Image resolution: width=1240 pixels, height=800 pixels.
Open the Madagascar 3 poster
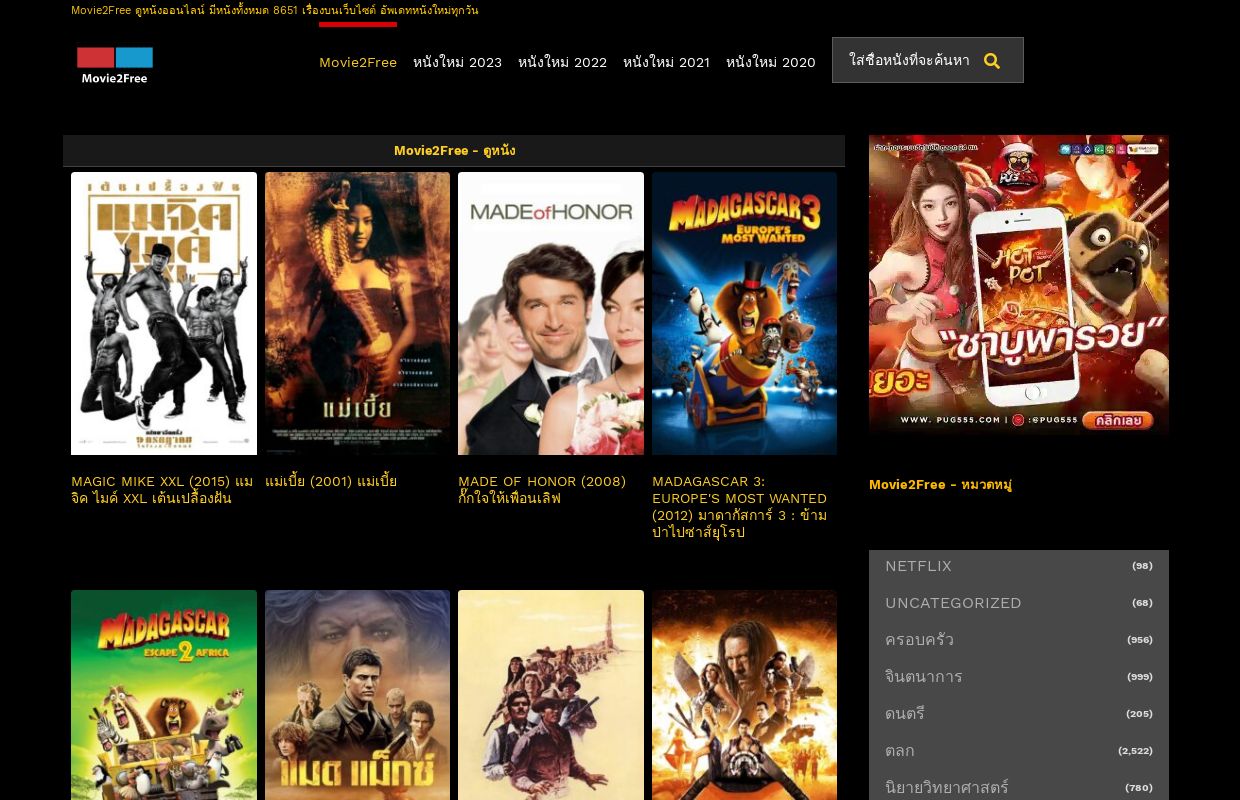pos(745,313)
